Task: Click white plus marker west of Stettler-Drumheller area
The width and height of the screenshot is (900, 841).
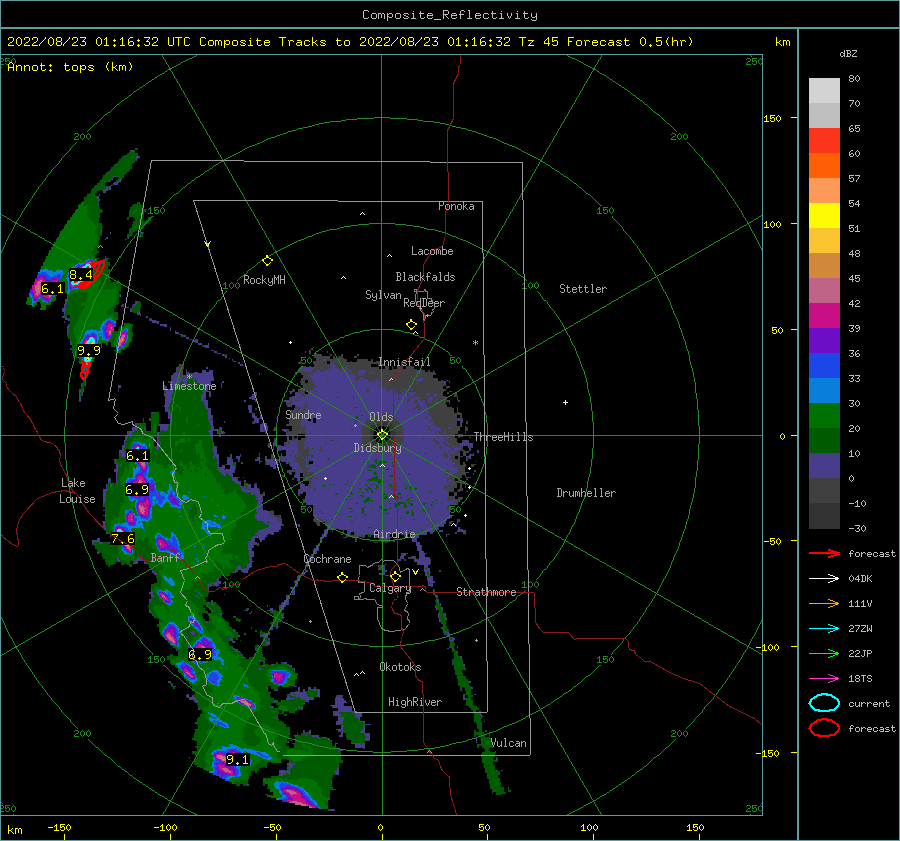Action: (x=565, y=402)
